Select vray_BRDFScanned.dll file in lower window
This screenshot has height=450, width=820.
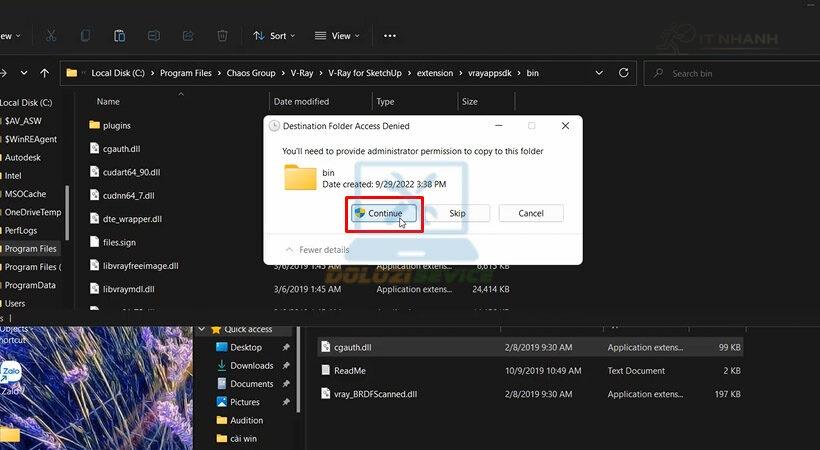(x=531, y=394)
